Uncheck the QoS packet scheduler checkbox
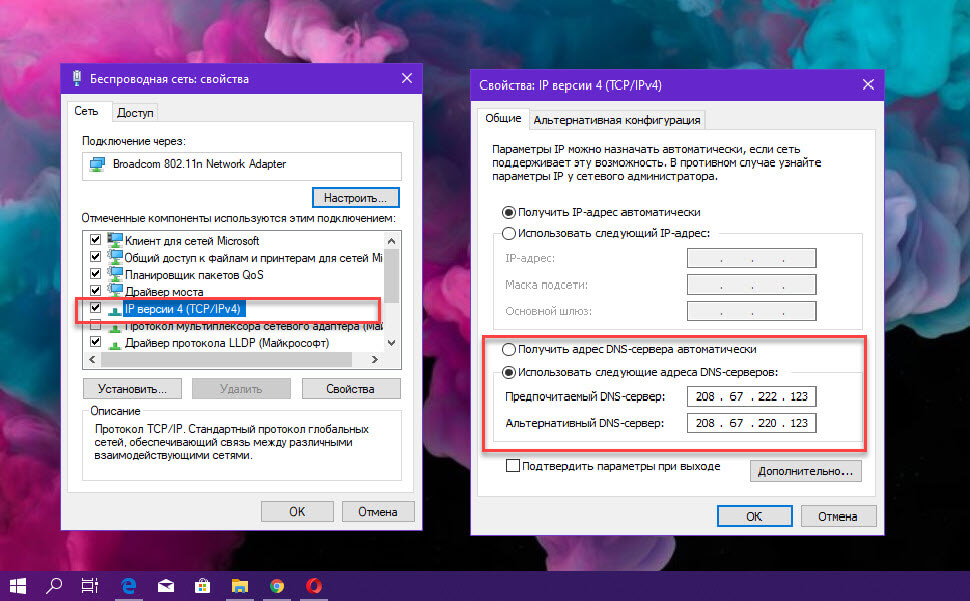Image resolution: width=970 pixels, height=601 pixels. pyautogui.click(x=95, y=273)
